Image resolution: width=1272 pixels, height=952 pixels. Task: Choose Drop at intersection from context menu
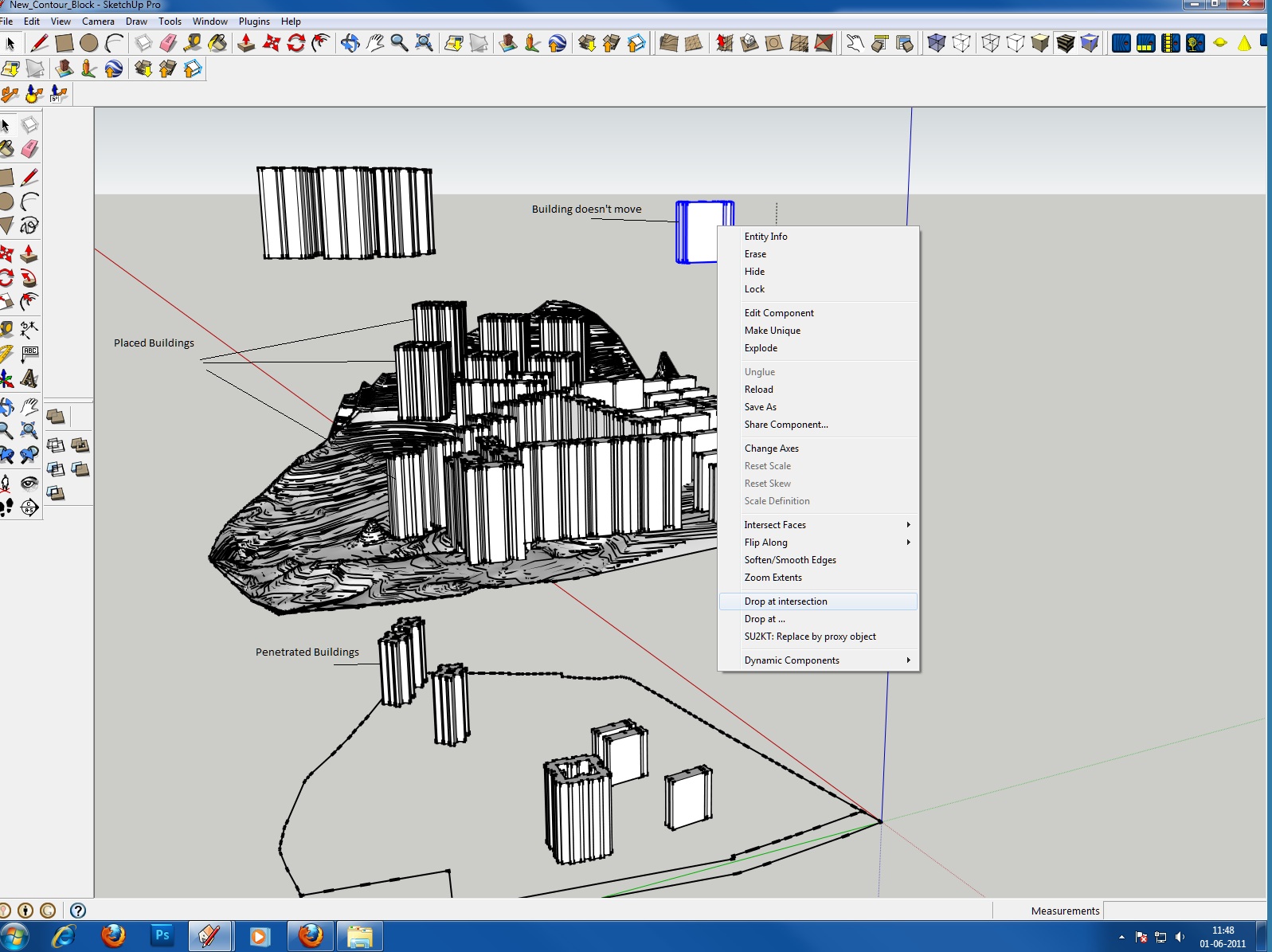coord(818,601)
